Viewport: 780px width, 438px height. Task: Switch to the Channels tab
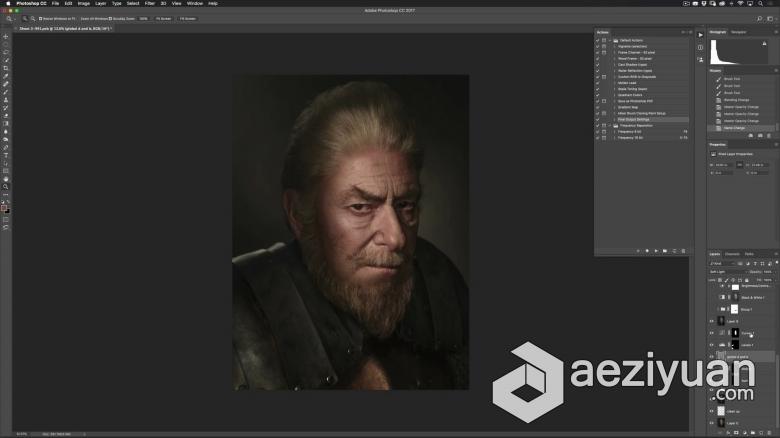732,254
